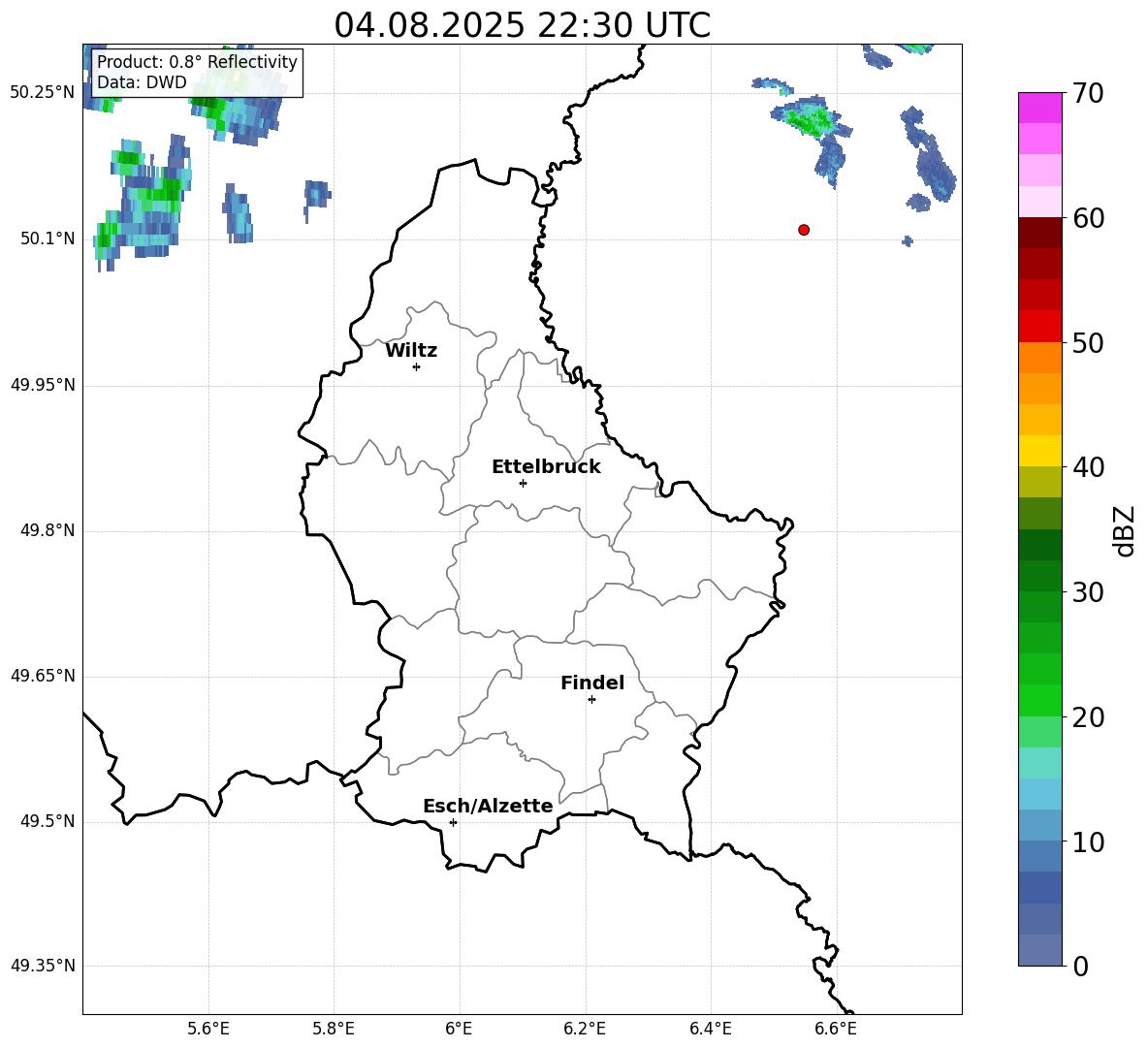Click the Ettelbruck station label
Screen dimensions: 1148x1048
pos(546,467)
